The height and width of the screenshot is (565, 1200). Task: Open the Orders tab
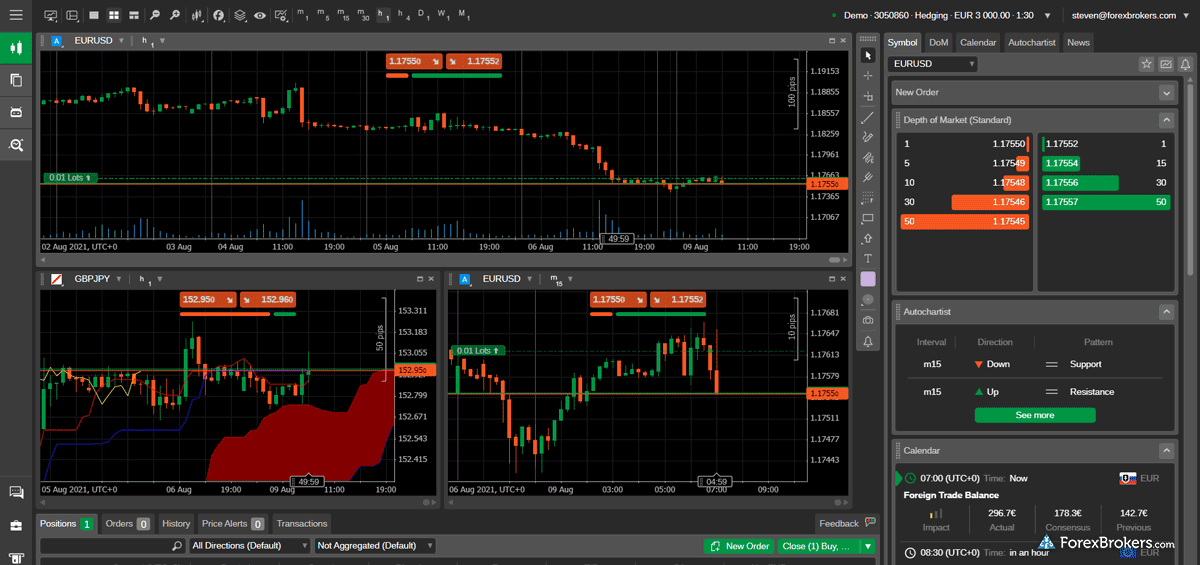tap(127, 523)
